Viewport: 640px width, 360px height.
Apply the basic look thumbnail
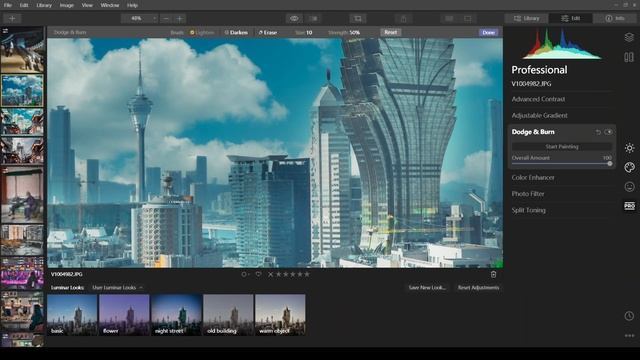point(72,315)
